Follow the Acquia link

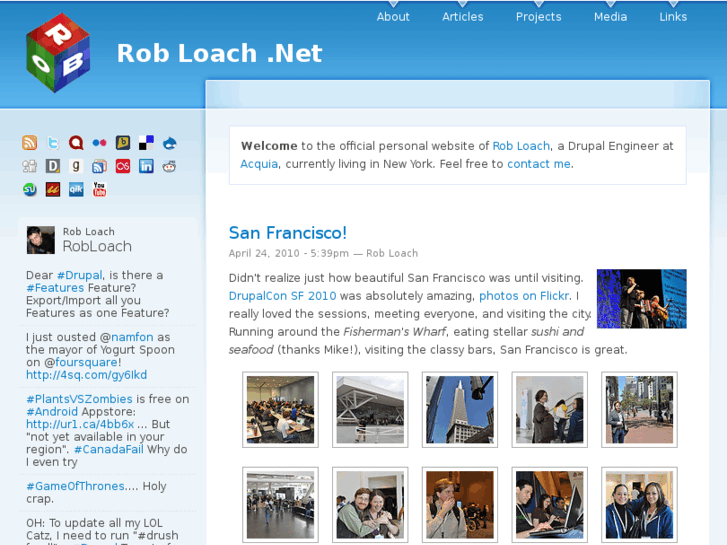pyautogui.click(x=259, y=164)
